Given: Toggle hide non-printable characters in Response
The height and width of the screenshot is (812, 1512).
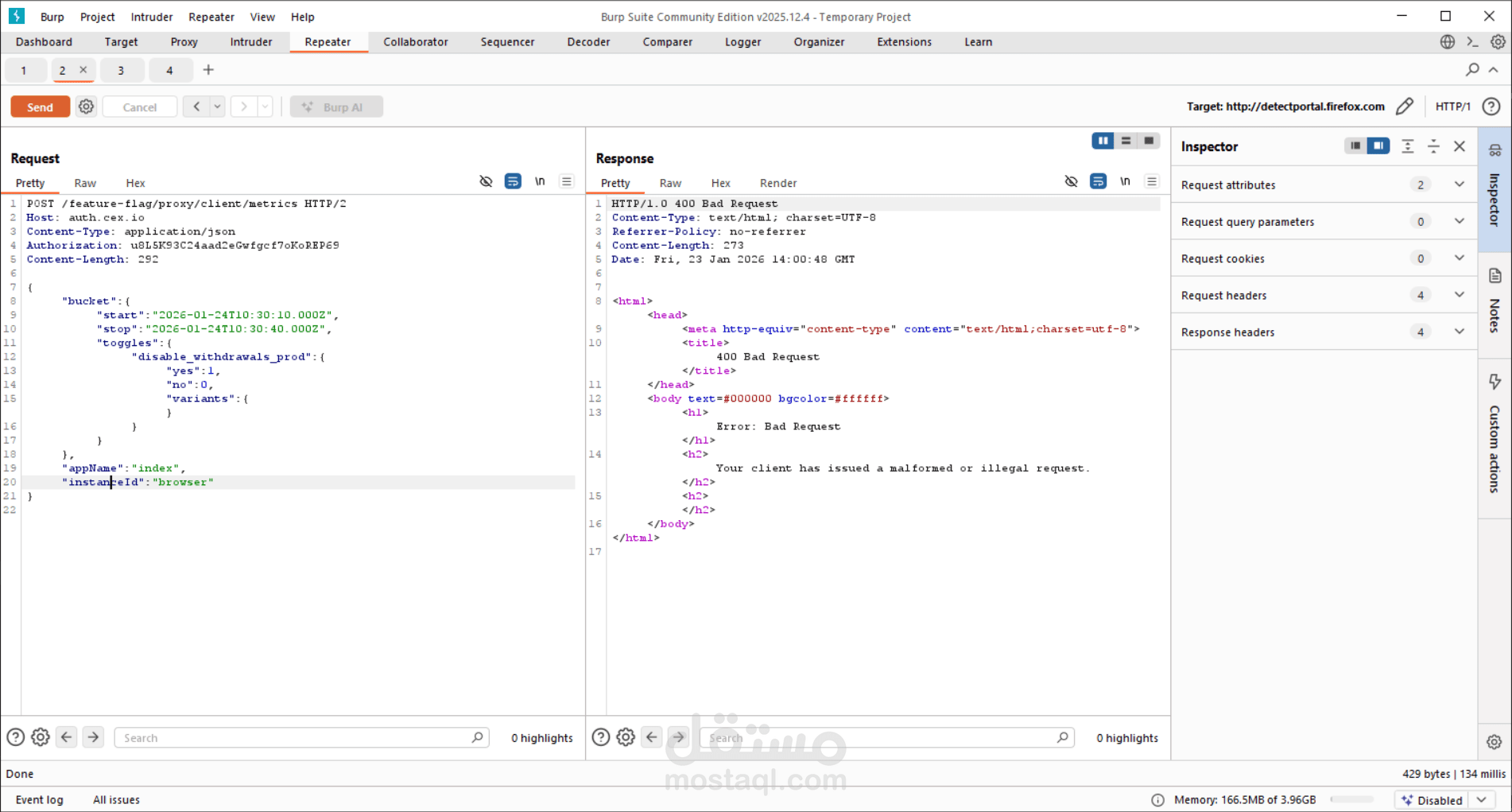Looking at the screenshot, I should (x=1072, y=181).
